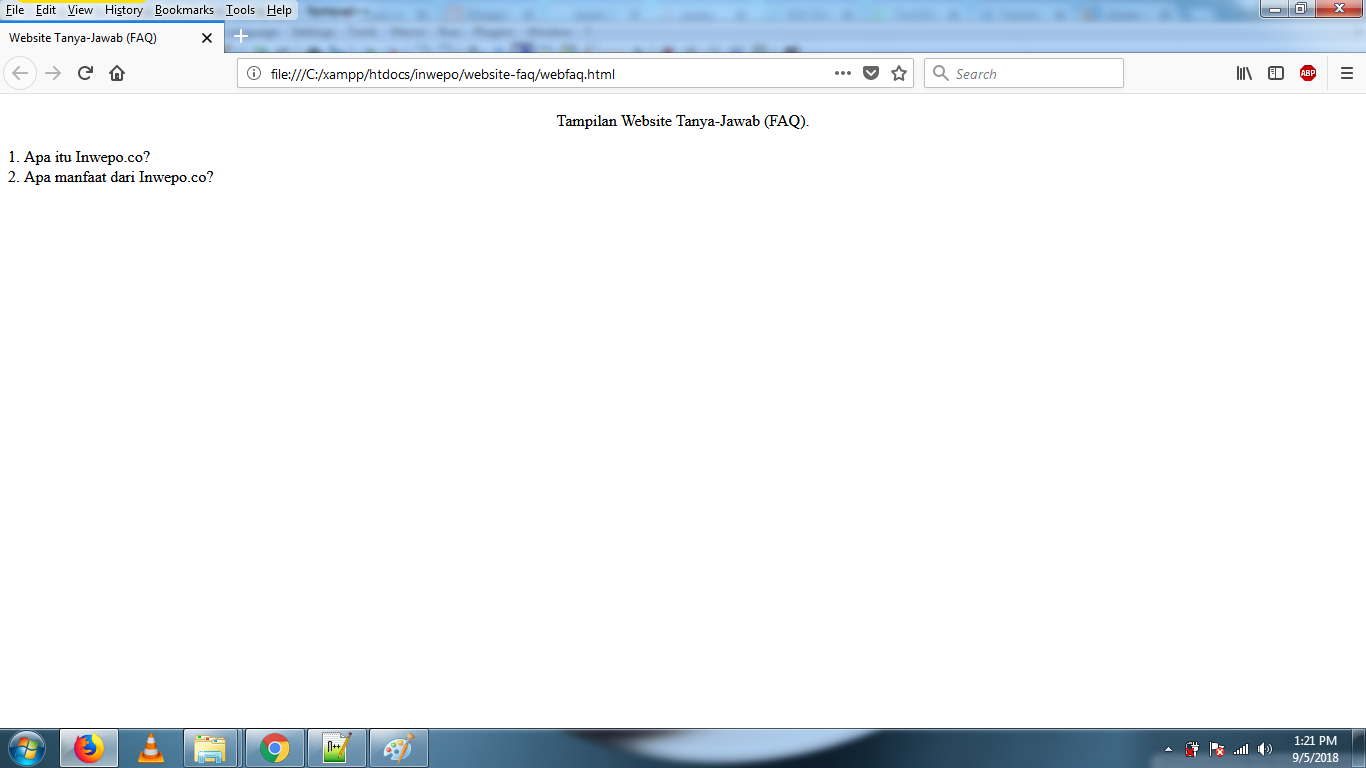Save page to Pocket
The height and width of the screenshot is (768, 1366).
tap(871, 73)
